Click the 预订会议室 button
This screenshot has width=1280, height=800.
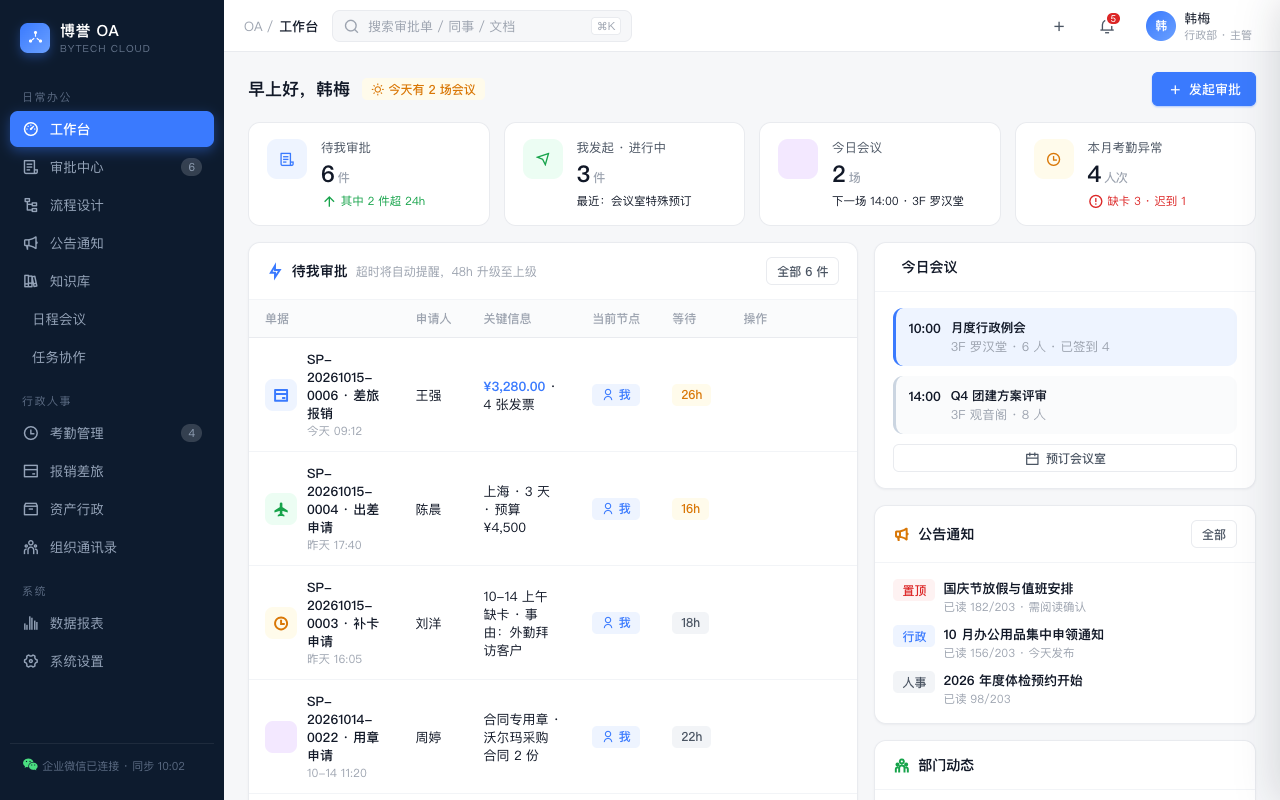[x=1065, y=458]
